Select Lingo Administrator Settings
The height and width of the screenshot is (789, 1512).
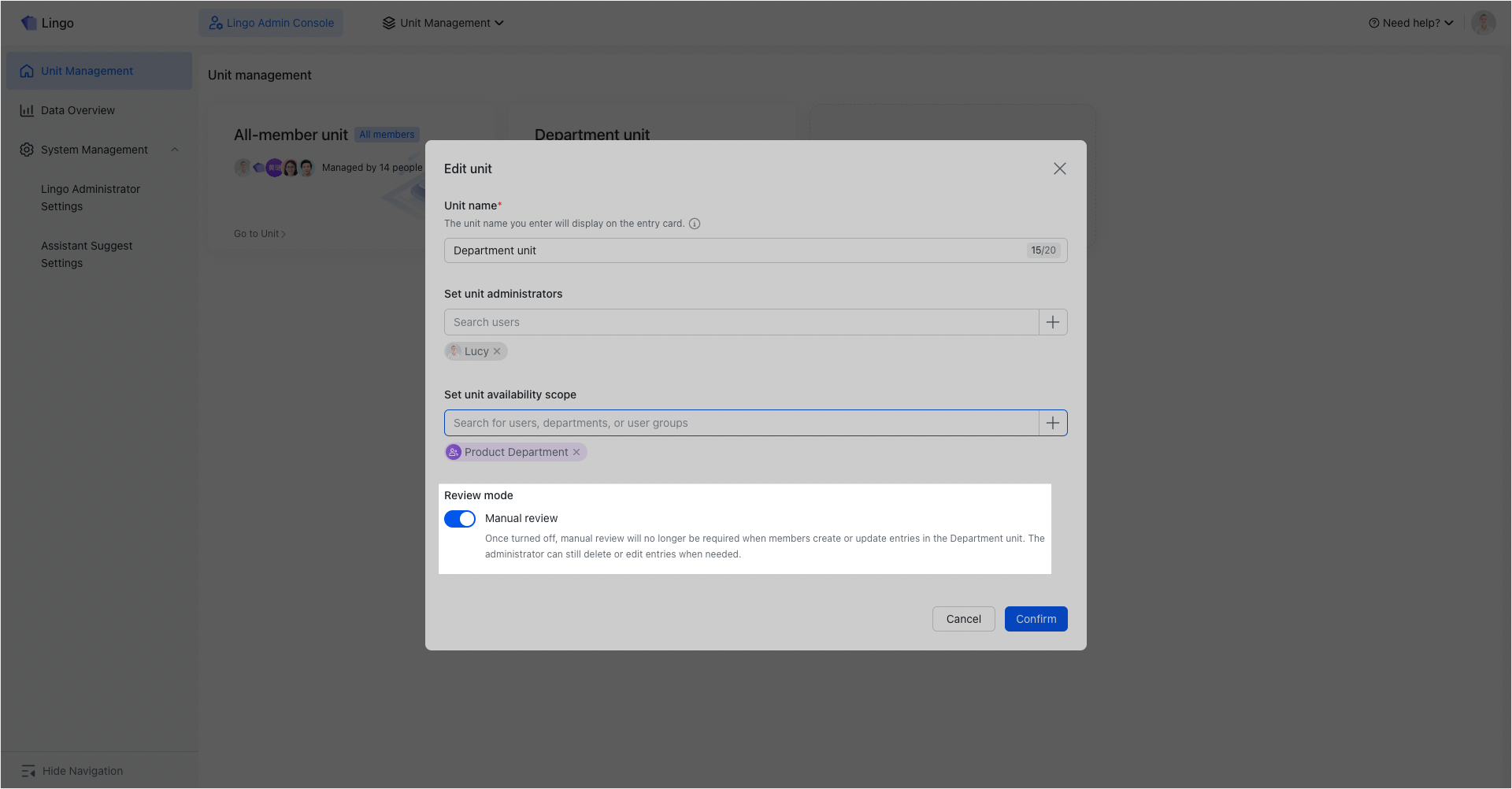pos(91,198)
